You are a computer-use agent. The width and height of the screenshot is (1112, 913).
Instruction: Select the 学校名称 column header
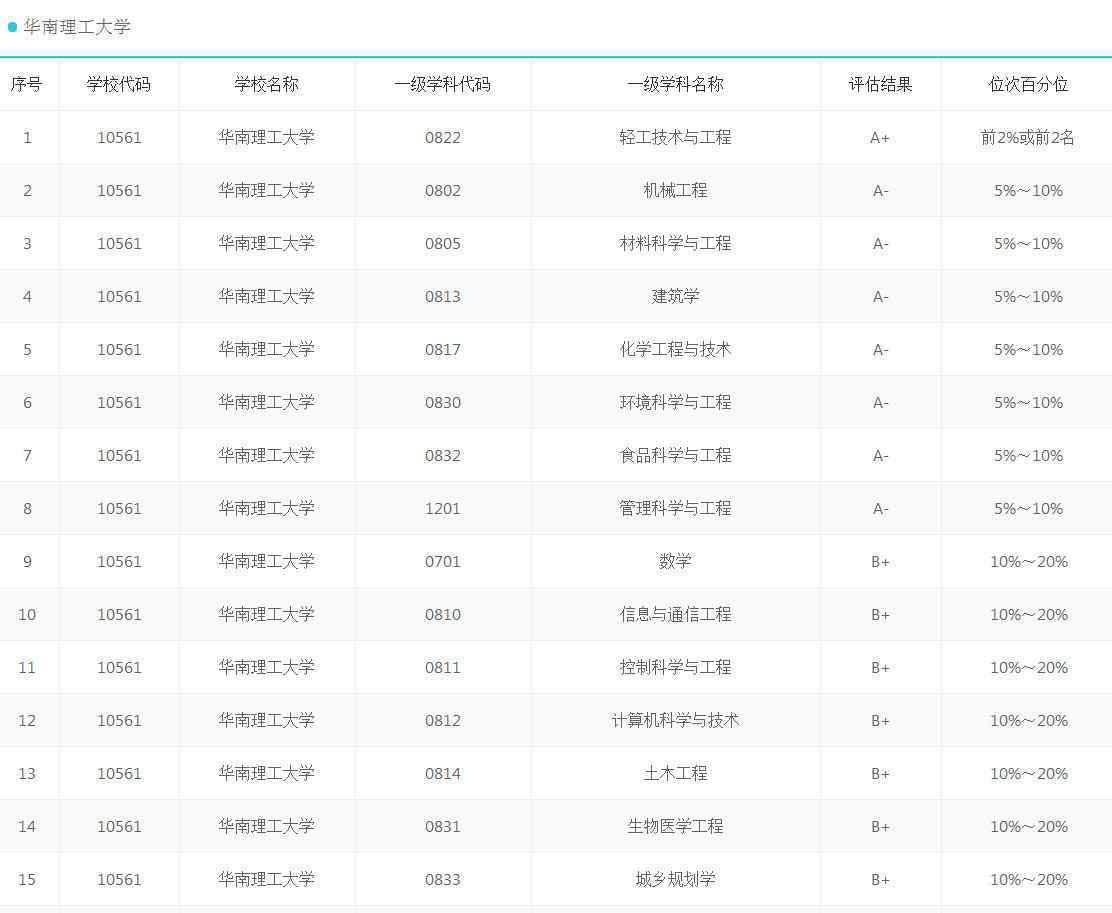(x=267, y=84)
